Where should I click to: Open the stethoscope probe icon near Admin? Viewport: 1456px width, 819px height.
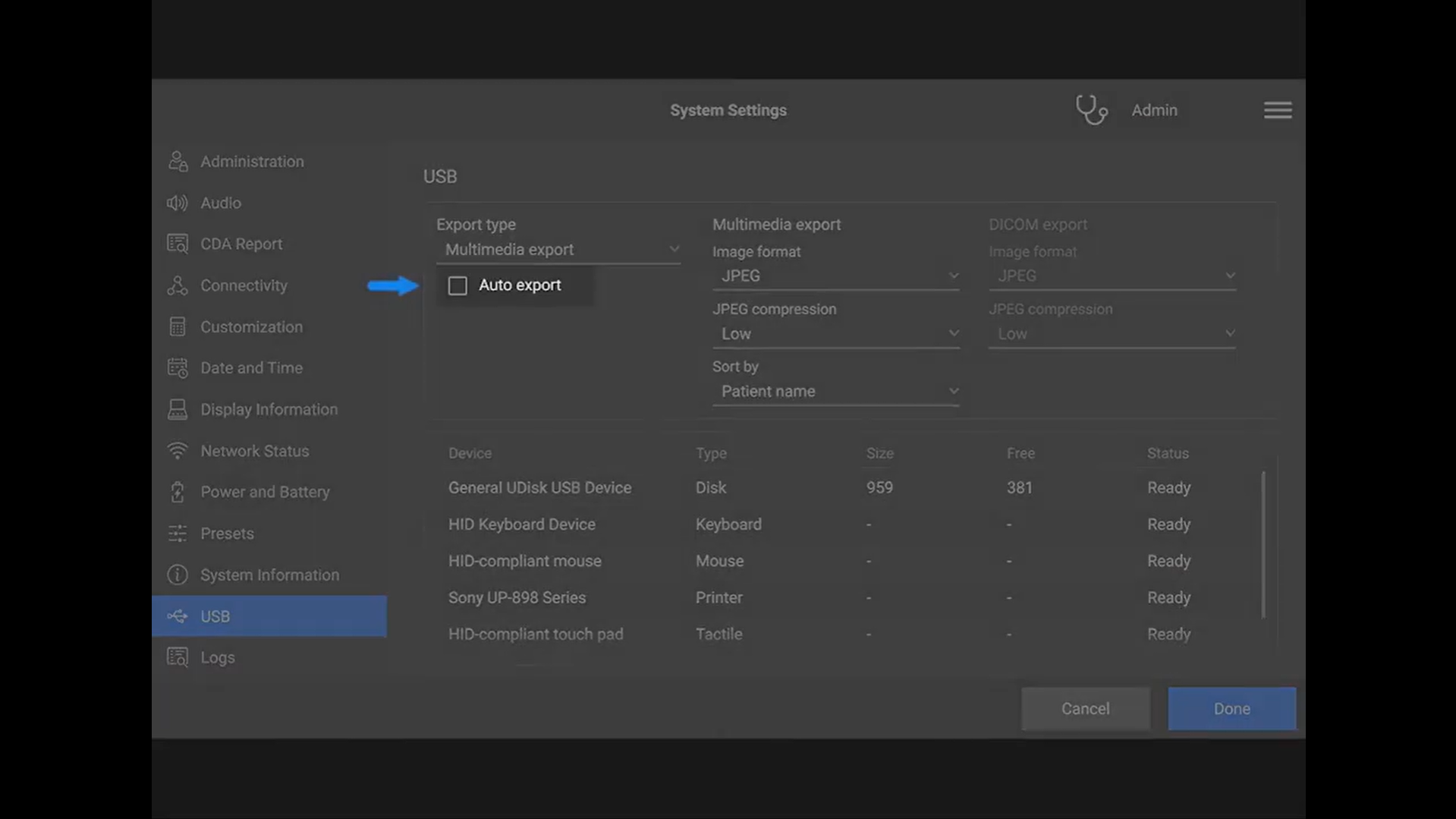click(x=1091, y=109)
